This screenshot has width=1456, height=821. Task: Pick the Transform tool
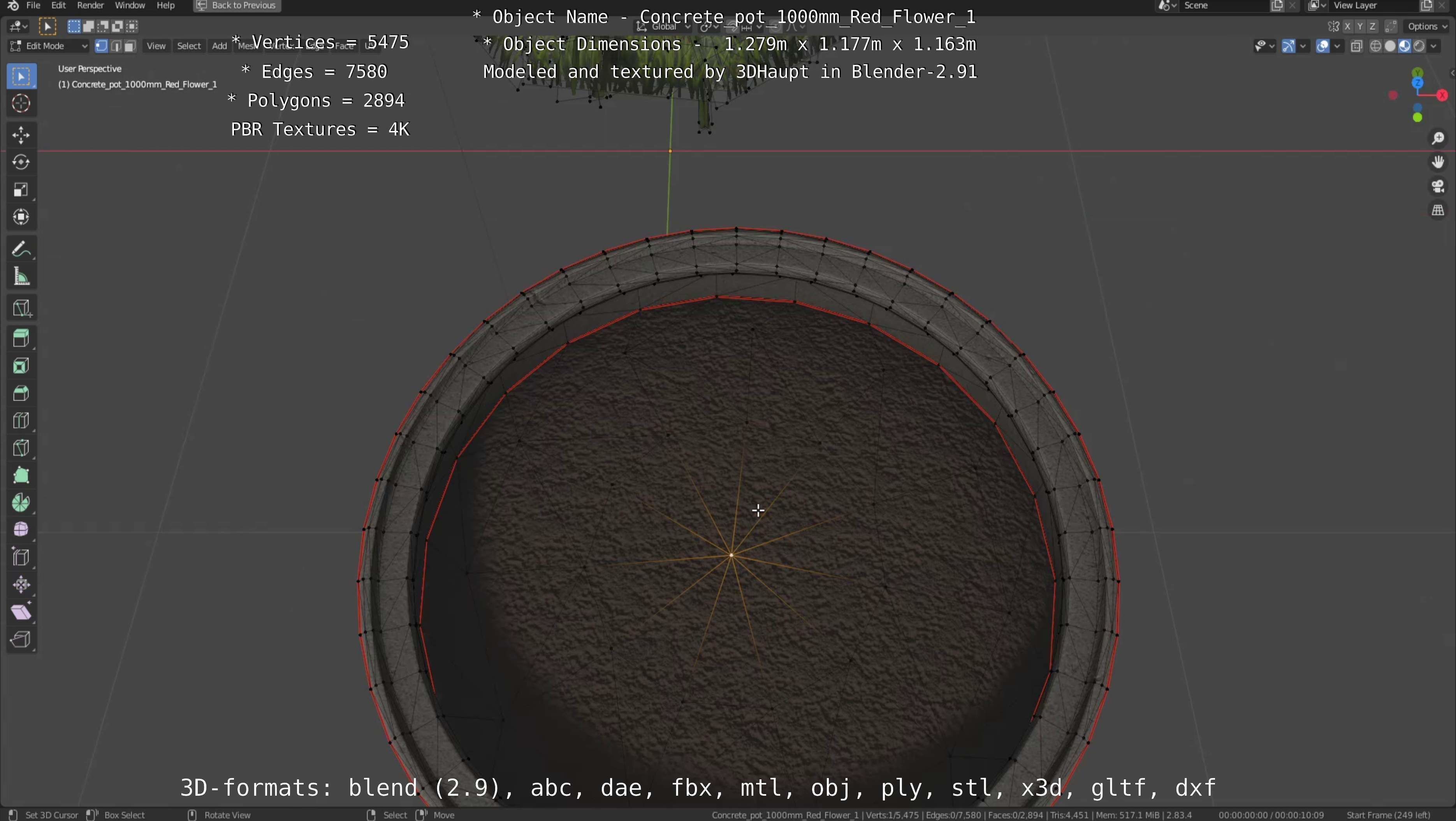[x=21, y=217]
